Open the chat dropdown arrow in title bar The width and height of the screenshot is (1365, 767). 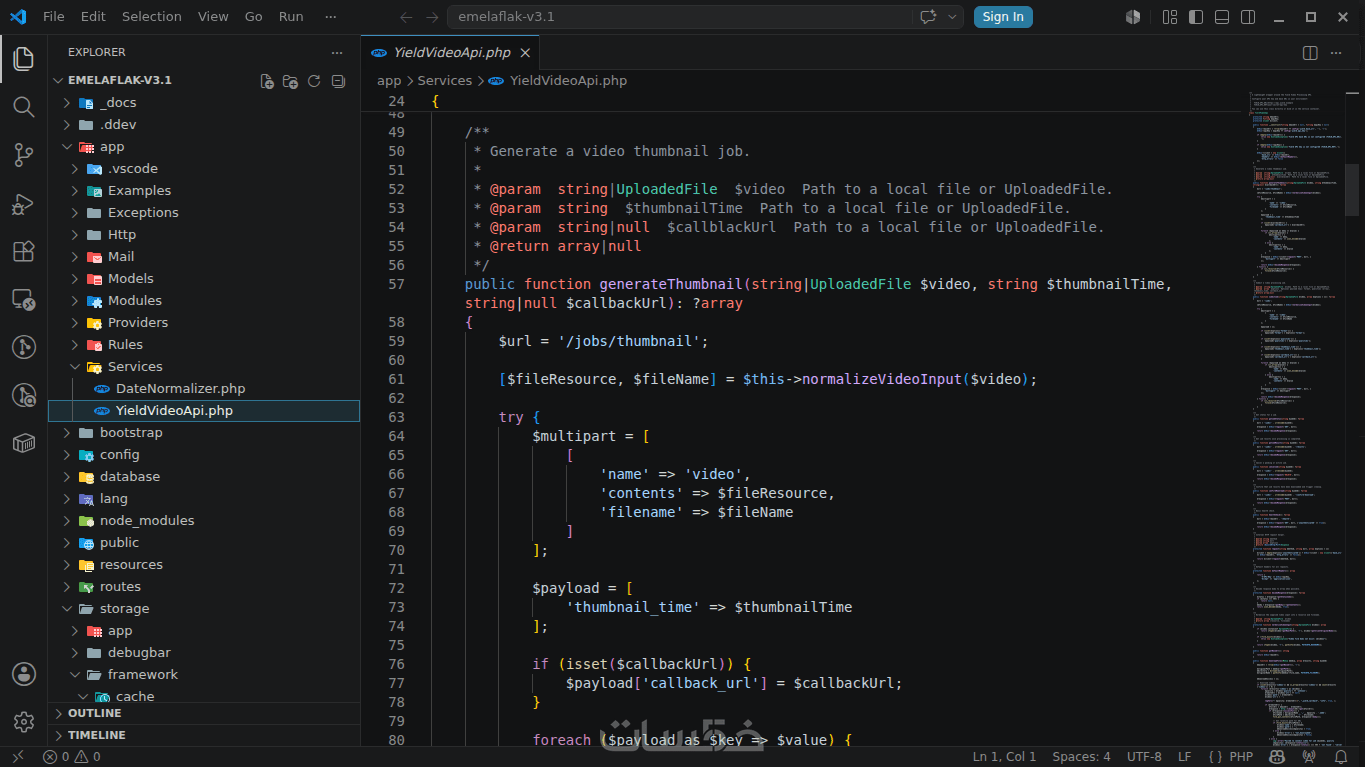[x=953, y=17]
